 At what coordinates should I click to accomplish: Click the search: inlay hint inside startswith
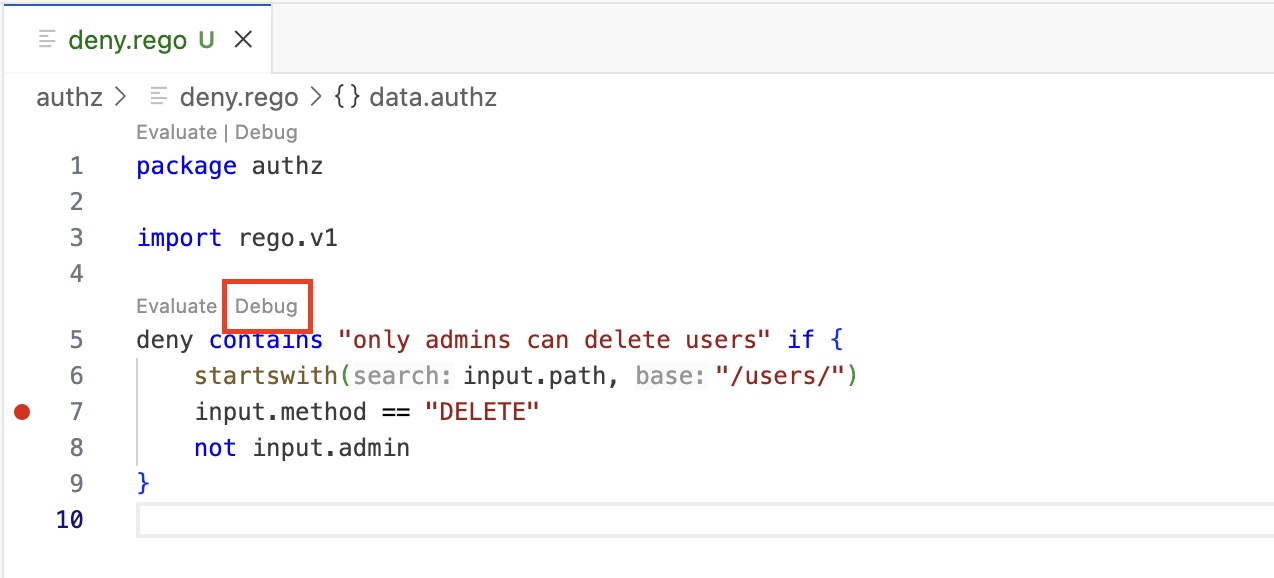point(401,375)
